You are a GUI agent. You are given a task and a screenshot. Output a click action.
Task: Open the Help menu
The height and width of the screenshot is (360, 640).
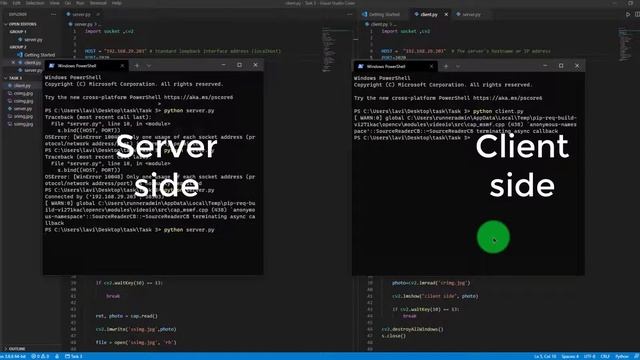(x=117, y=3)
